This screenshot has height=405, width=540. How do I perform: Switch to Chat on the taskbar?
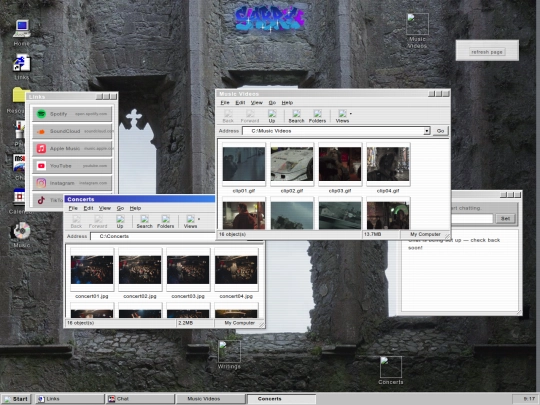click(x=140, y=399)
